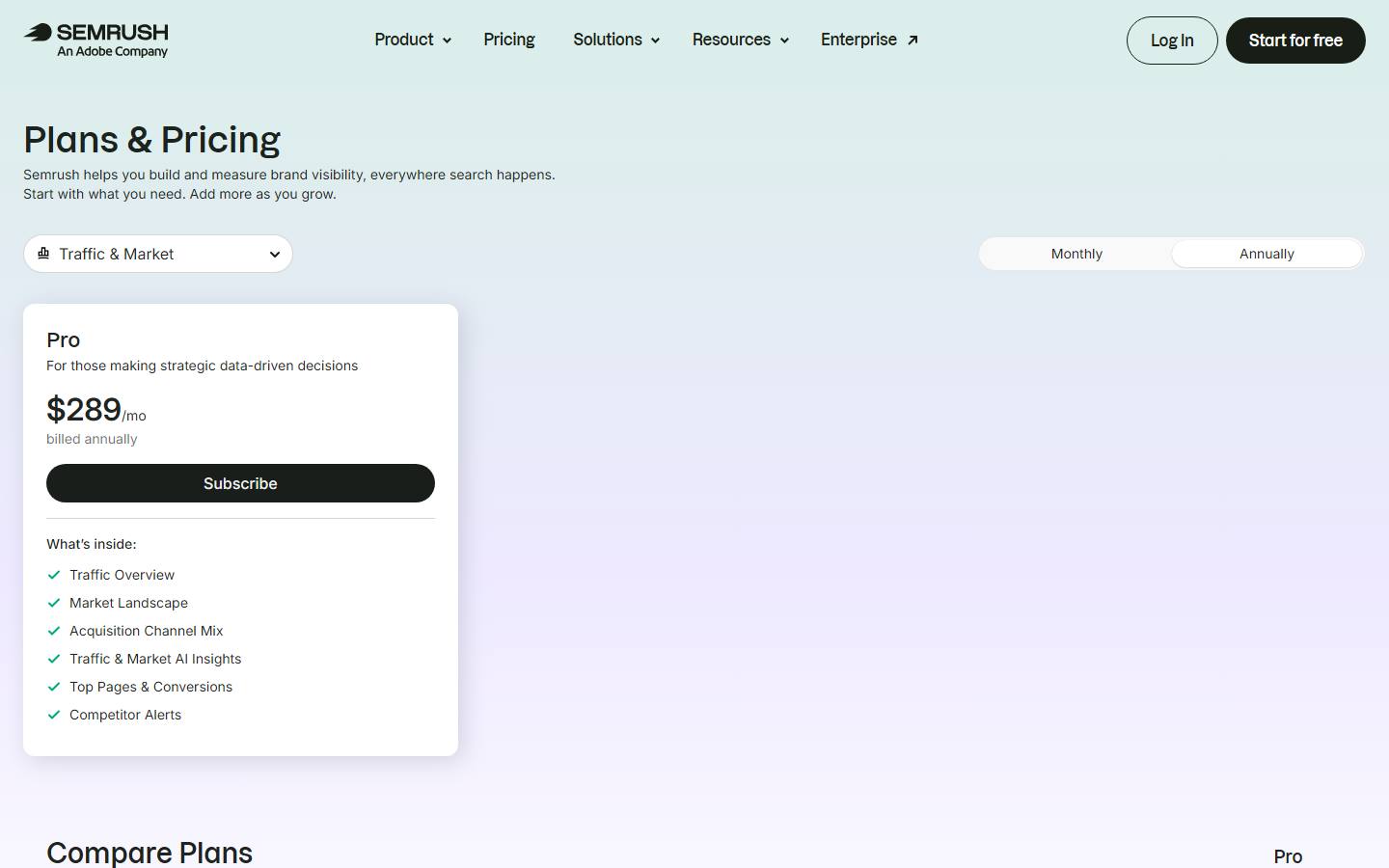Select Annually billing option
The image size is (1389, 868).
[1266, 254]
